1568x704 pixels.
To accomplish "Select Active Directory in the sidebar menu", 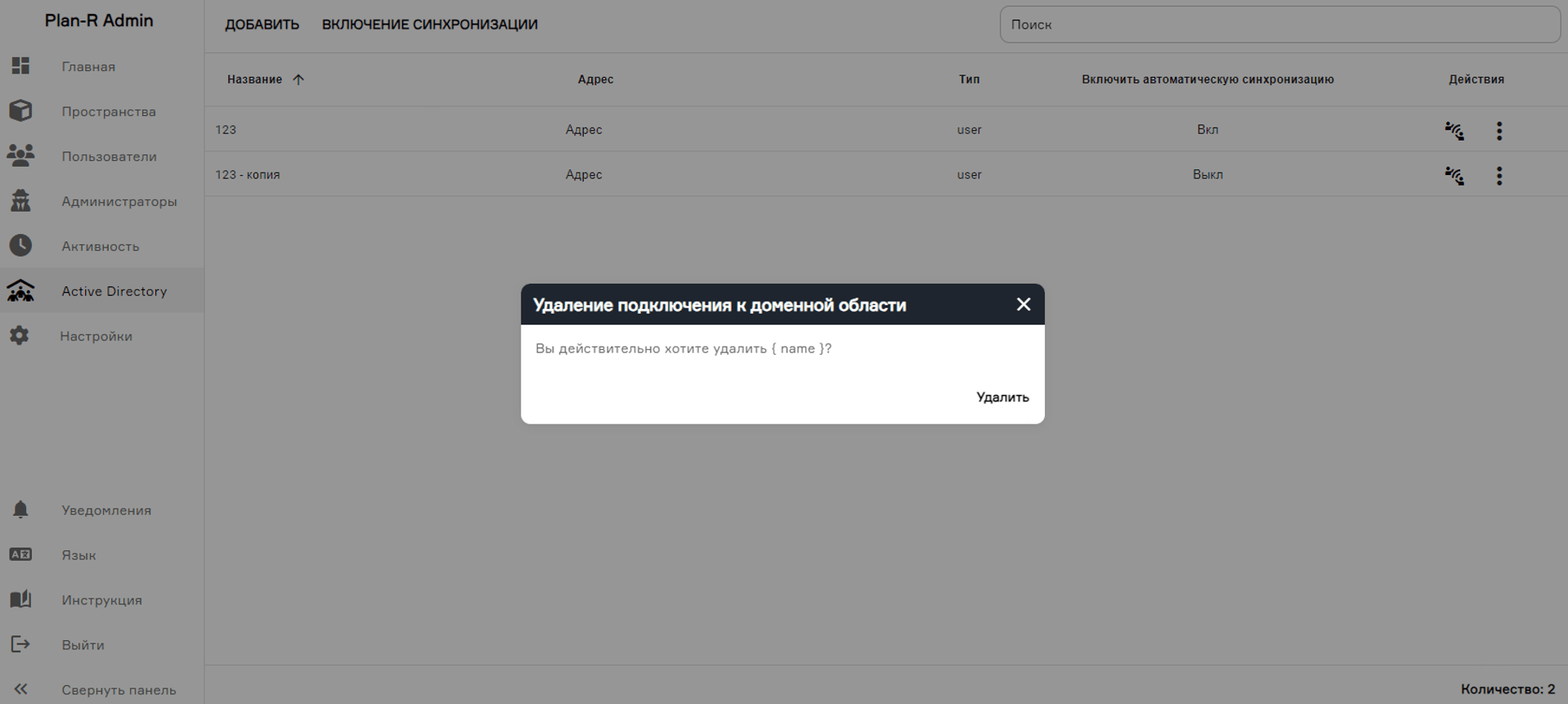I will [114, 291].
